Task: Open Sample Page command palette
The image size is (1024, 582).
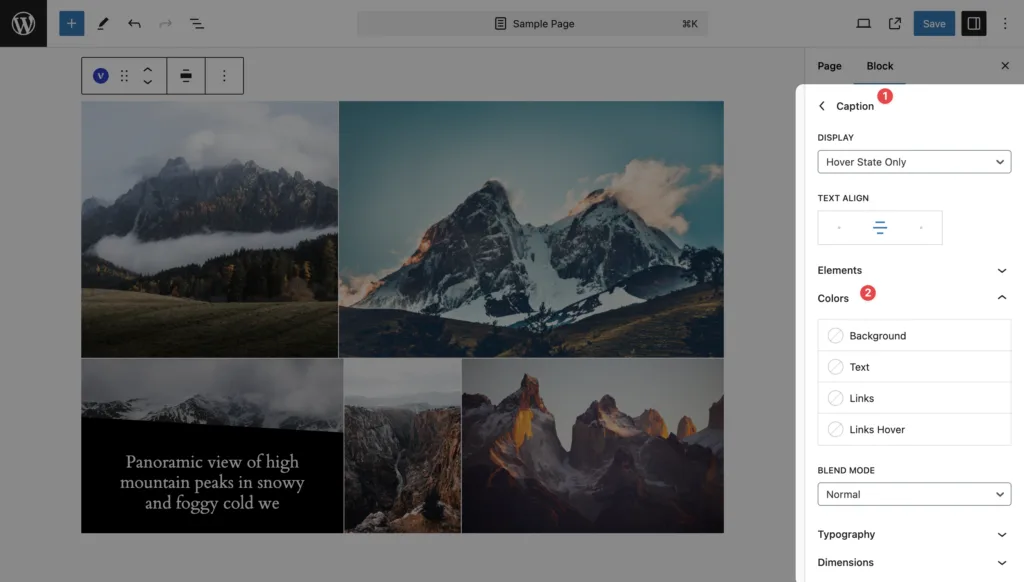Action: (532, 24)
